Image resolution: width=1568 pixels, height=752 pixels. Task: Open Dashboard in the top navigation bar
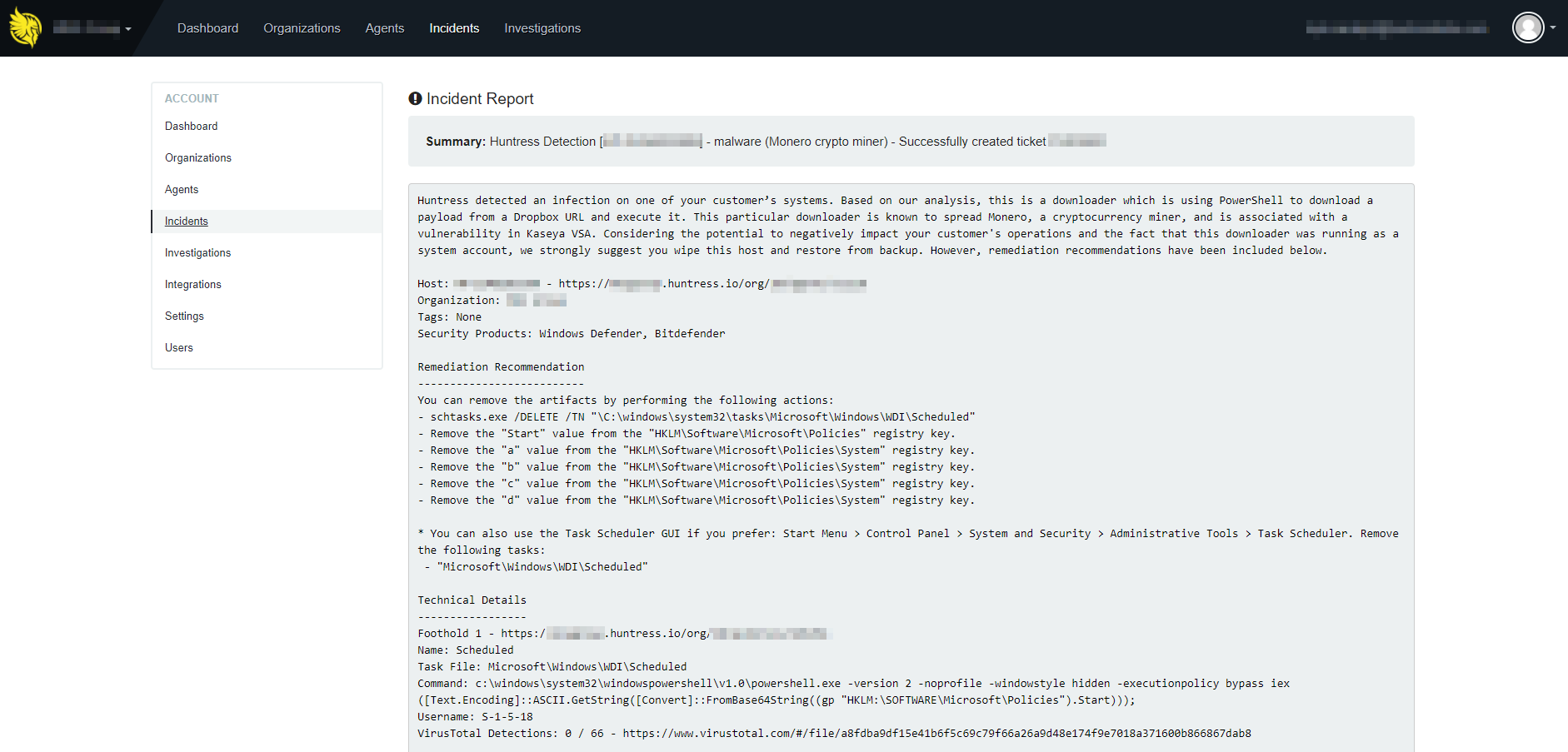coord(207,28)
